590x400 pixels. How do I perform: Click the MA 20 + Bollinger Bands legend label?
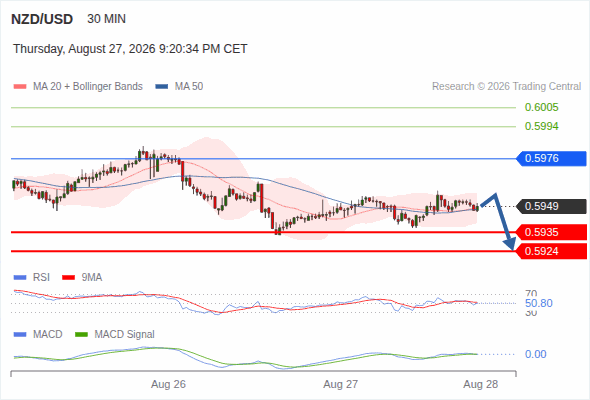tap(88, 87)
